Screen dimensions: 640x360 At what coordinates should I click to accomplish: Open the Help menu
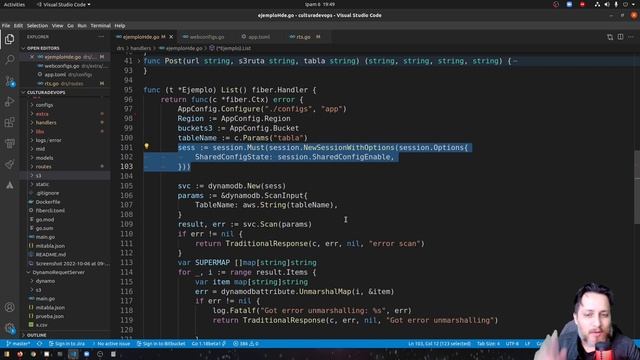point(120,26)
